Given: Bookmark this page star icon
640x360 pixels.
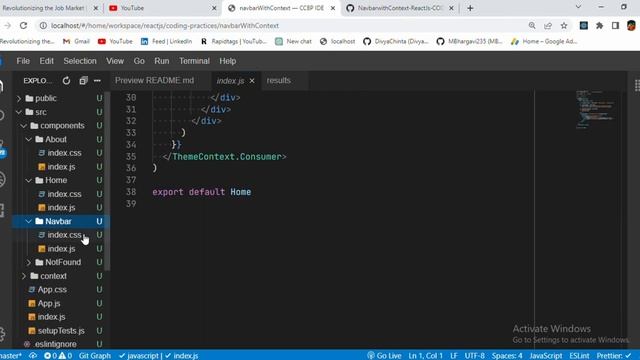Looking at the screenshot, I should [564, 25].
